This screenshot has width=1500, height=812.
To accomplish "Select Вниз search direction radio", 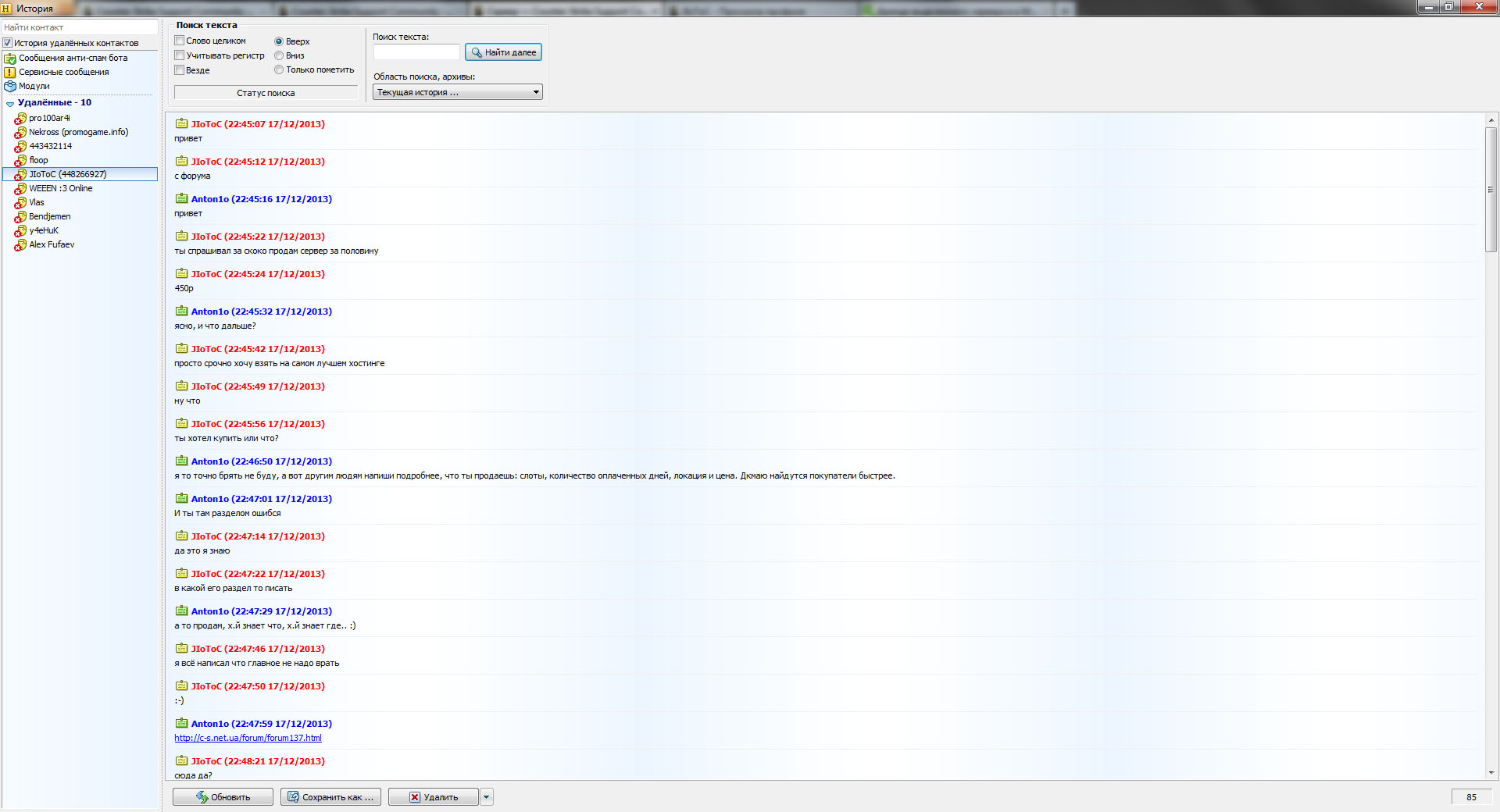I will (x=279, y=55).
